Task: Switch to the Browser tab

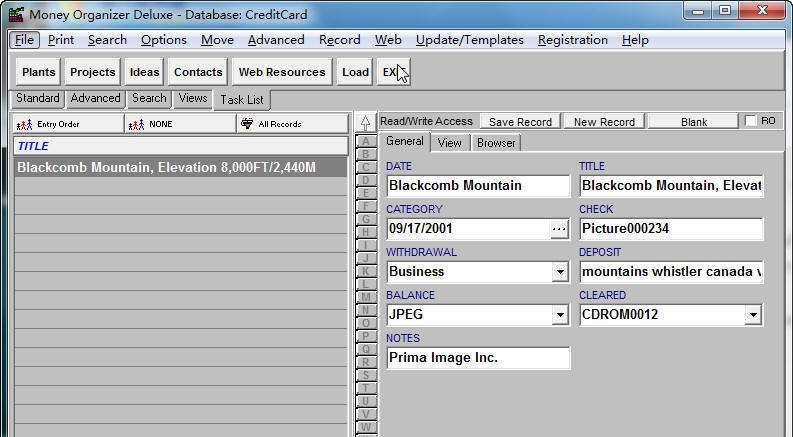Action: (496, 143)
